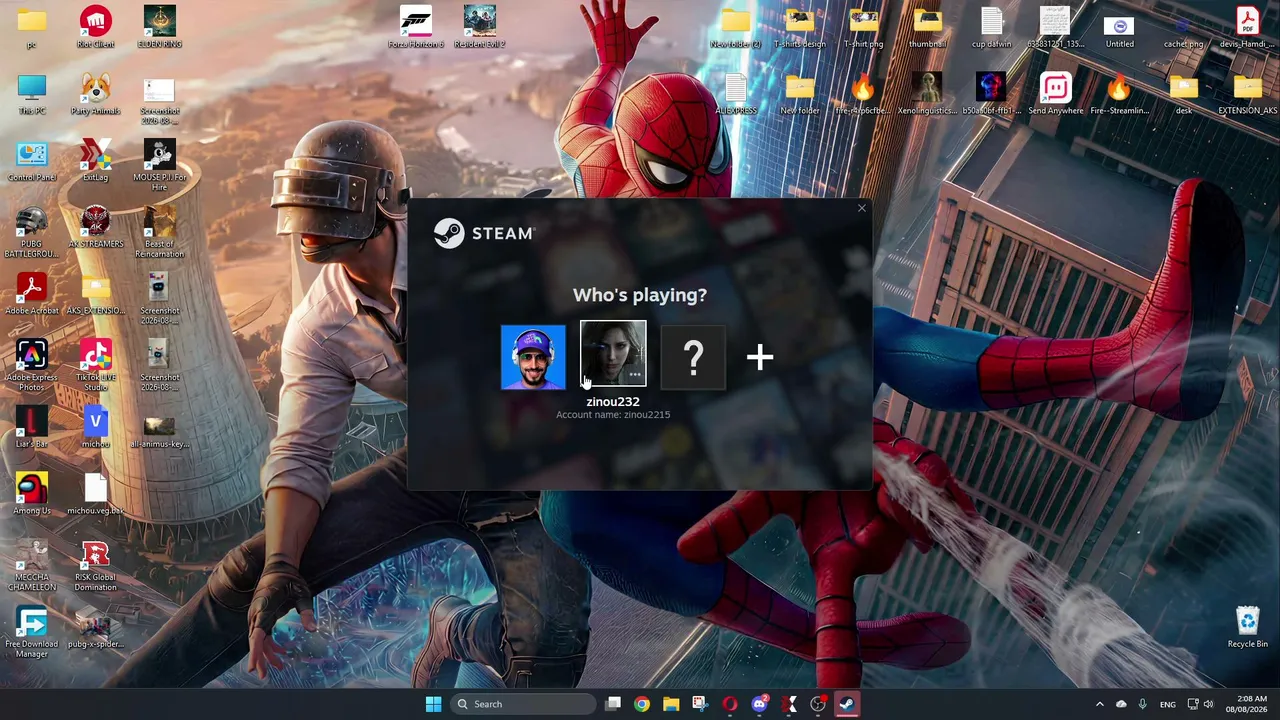
Task: Open File Explorer from the taskbar
Action: [671, 704]
